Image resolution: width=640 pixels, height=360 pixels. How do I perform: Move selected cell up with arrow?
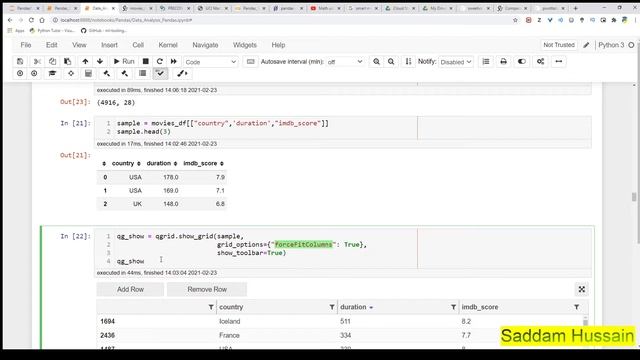(85, 61)
